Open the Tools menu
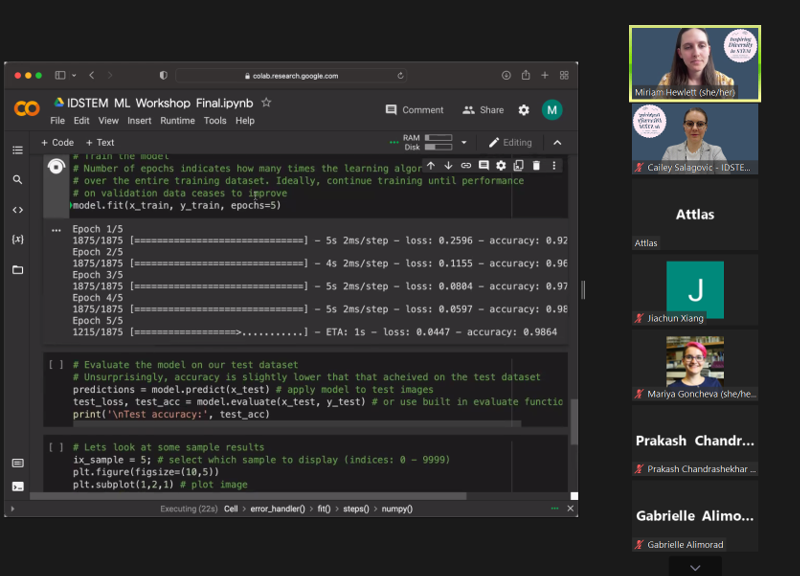 [x=215, y=121]
